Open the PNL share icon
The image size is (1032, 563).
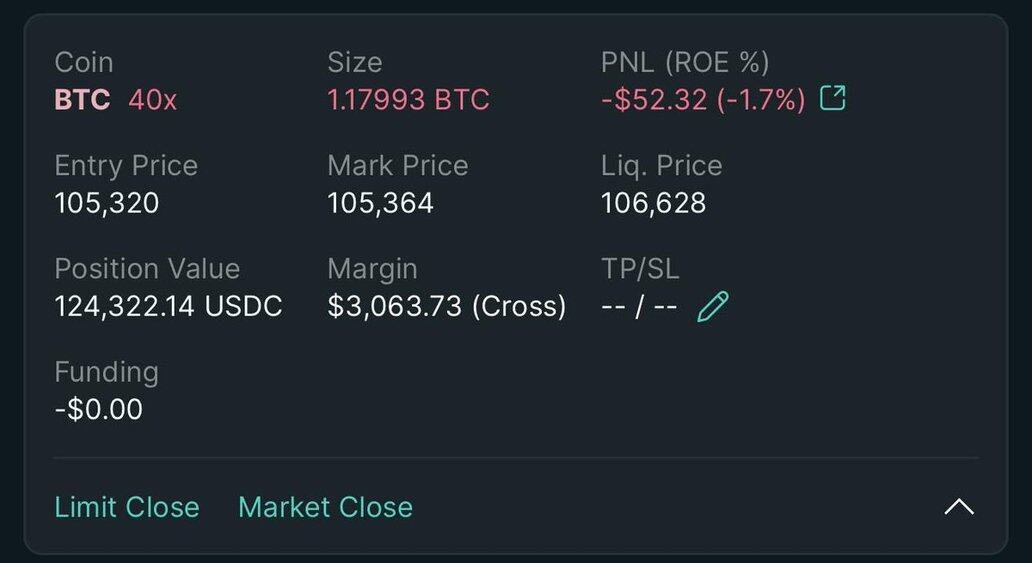832,98
